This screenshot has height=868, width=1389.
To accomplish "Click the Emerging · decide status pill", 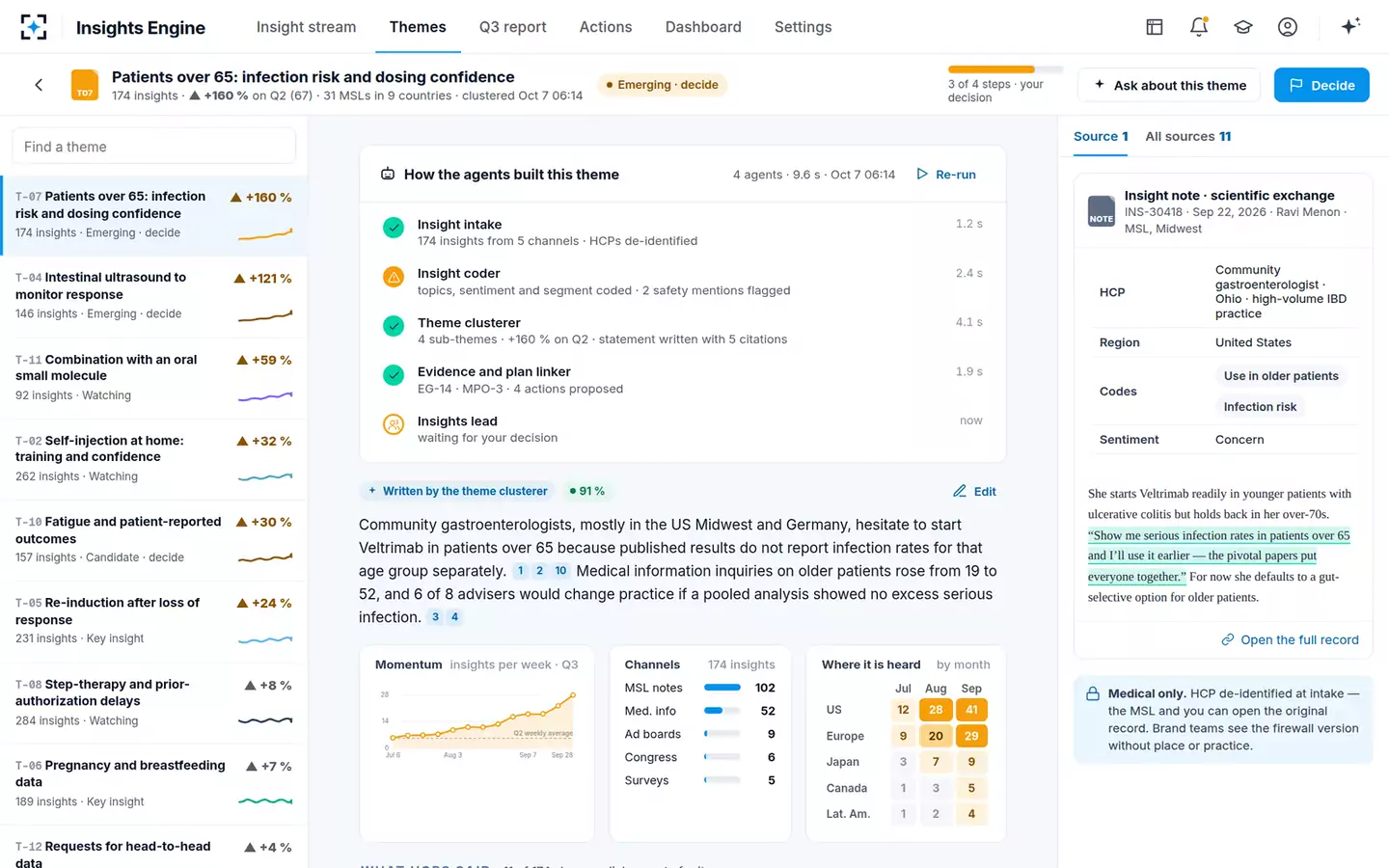I will click(x=662, y=85).
